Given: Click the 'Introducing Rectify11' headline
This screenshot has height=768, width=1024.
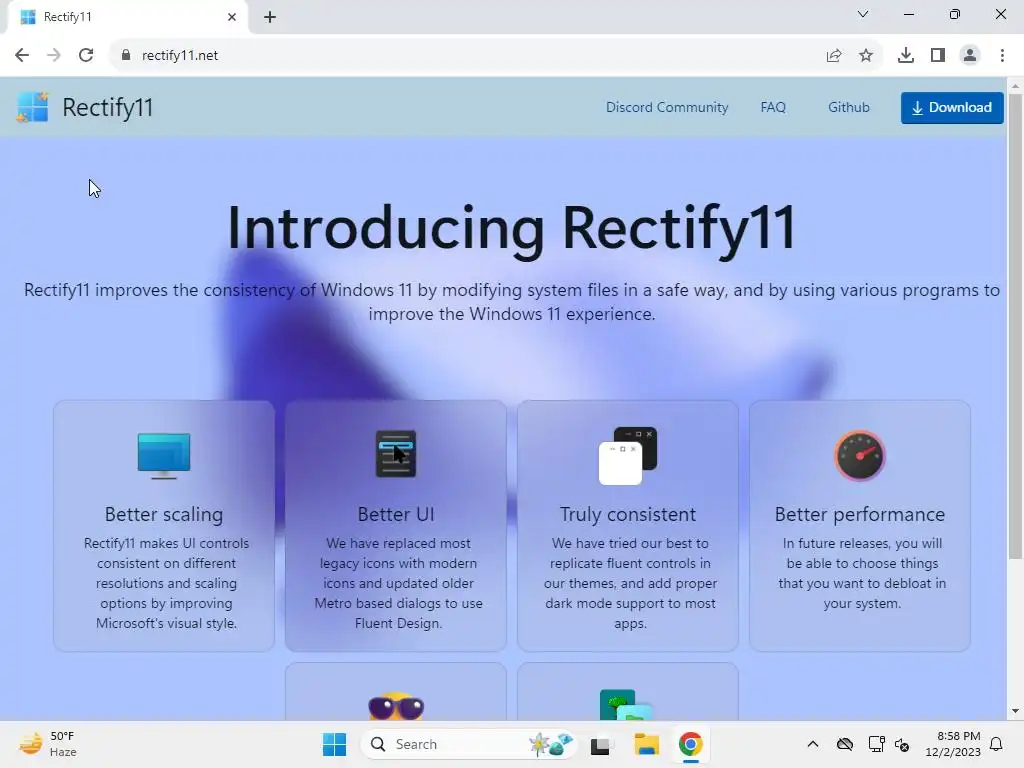Looking at the screenshot, I should pyautogui.click(x=511, y=229).
